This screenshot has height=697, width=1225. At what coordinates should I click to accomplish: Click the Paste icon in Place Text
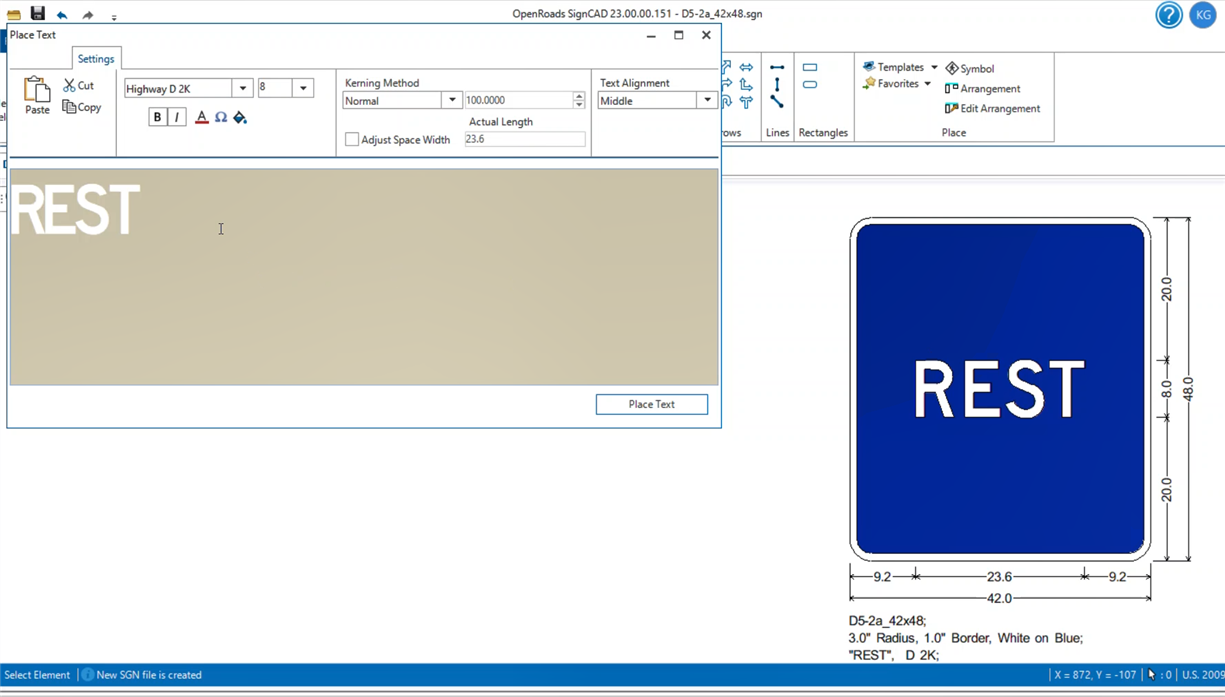coord(37,96)
